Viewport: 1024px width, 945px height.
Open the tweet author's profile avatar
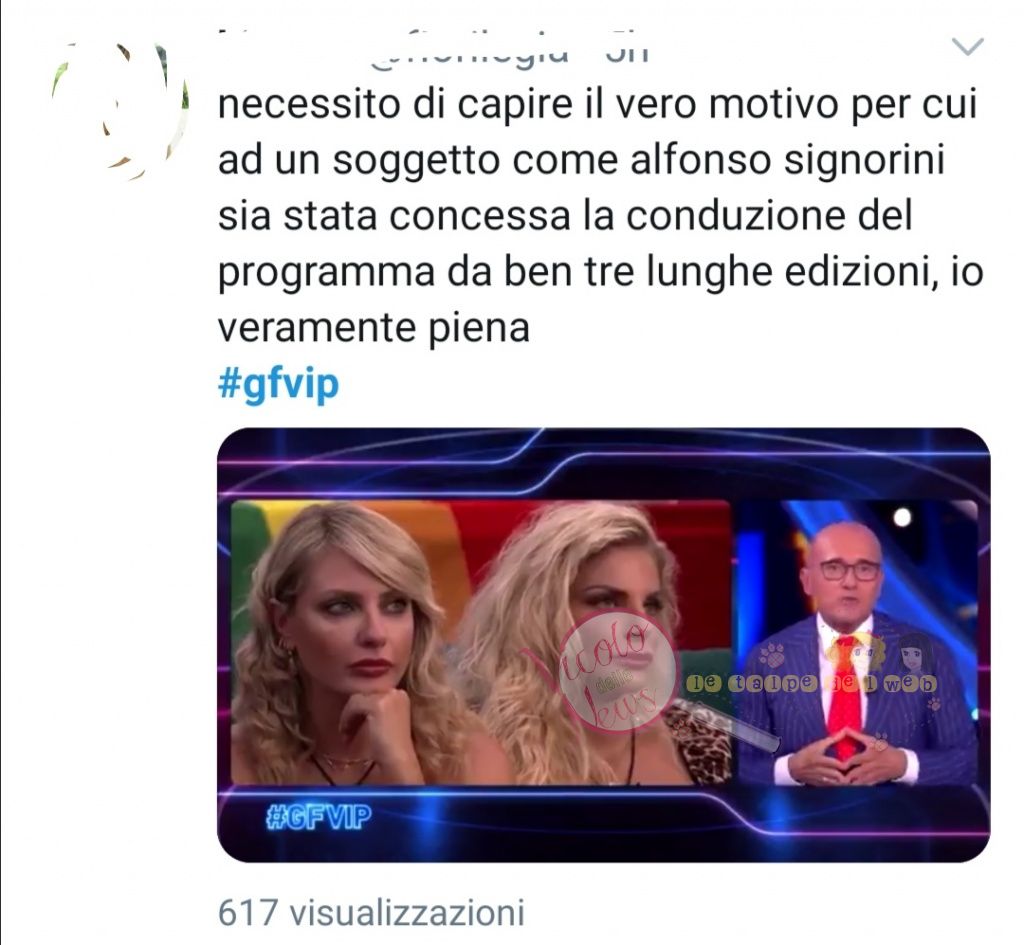121,110
